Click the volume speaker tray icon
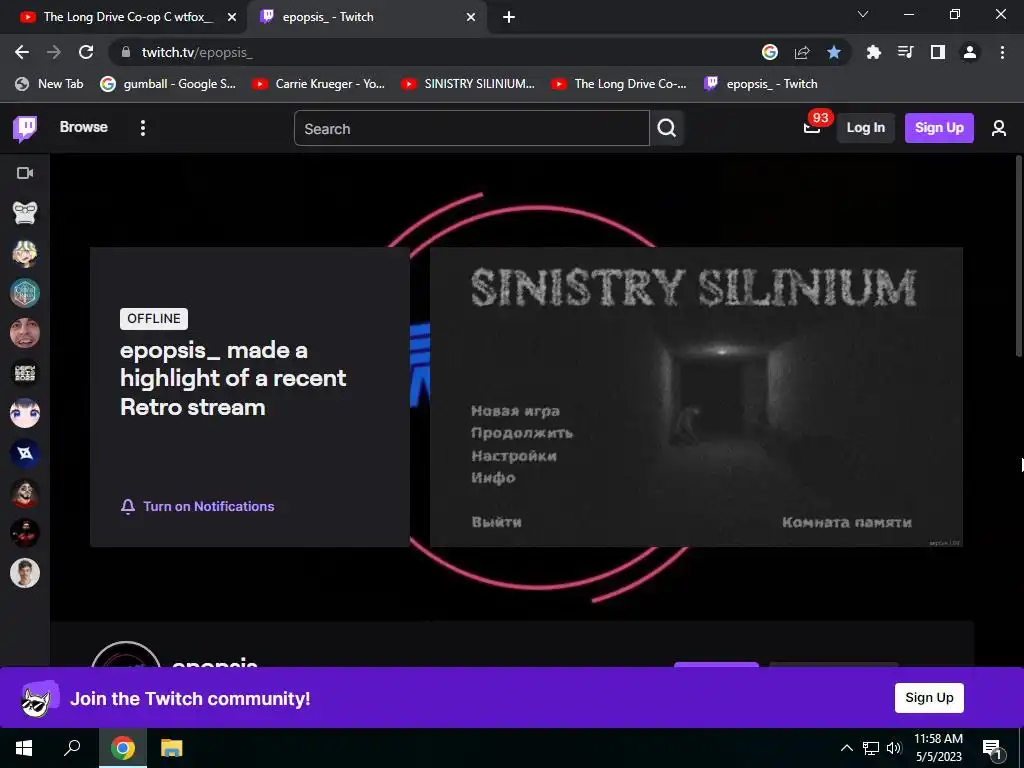The width and height of the screenshot is (1024, 768). click(x=895, y=748)
